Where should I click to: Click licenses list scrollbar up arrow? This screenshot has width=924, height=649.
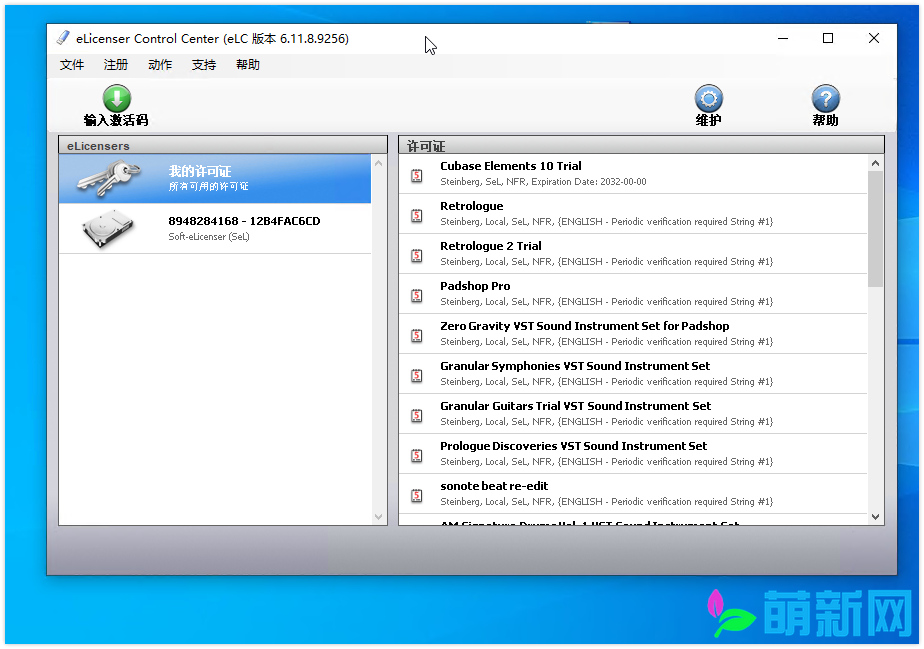tap(876, 163)
